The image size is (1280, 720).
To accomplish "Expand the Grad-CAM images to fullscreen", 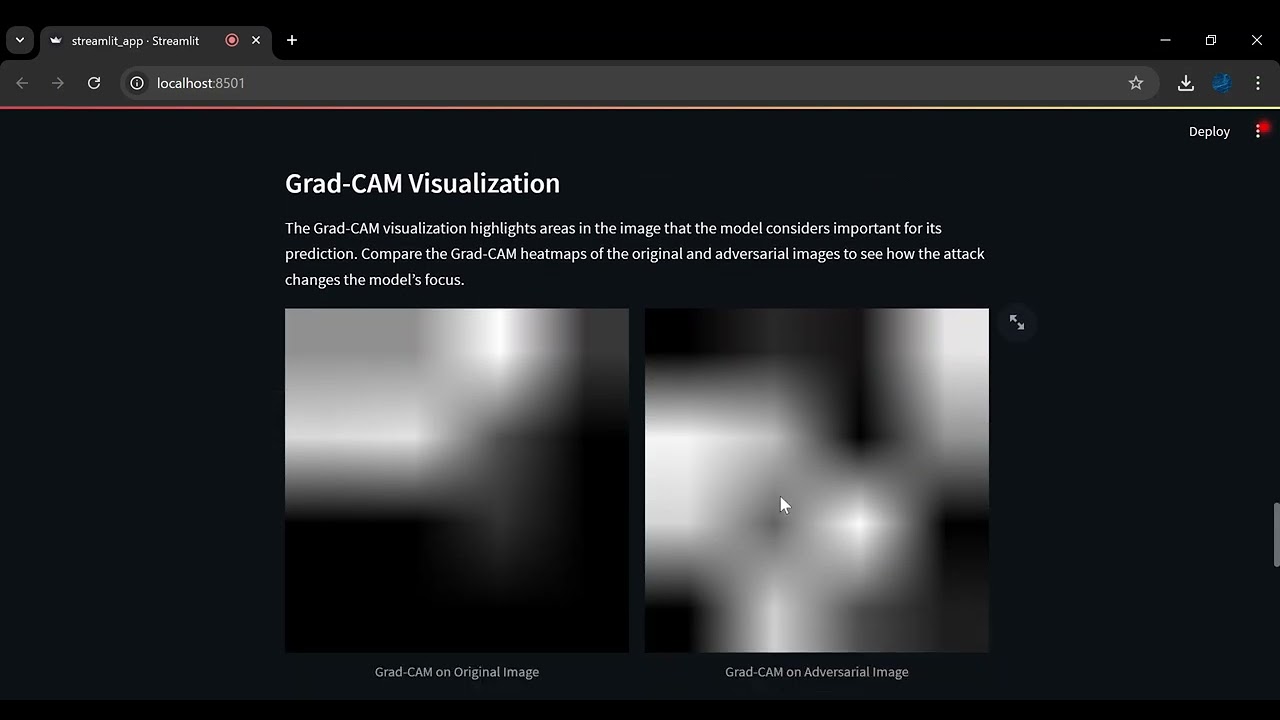I will coord(1017,322).
